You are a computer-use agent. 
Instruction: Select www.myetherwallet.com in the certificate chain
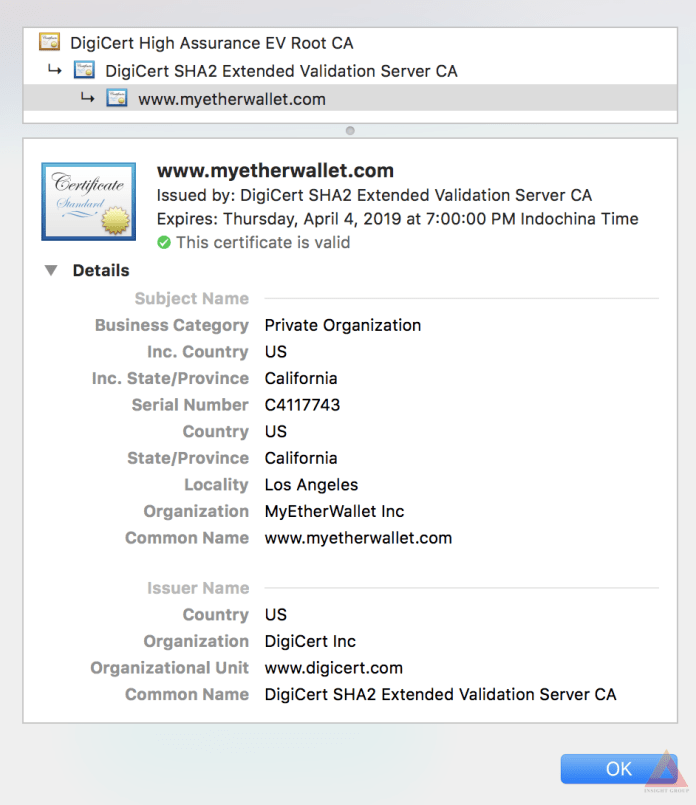(x=231, y=99)
